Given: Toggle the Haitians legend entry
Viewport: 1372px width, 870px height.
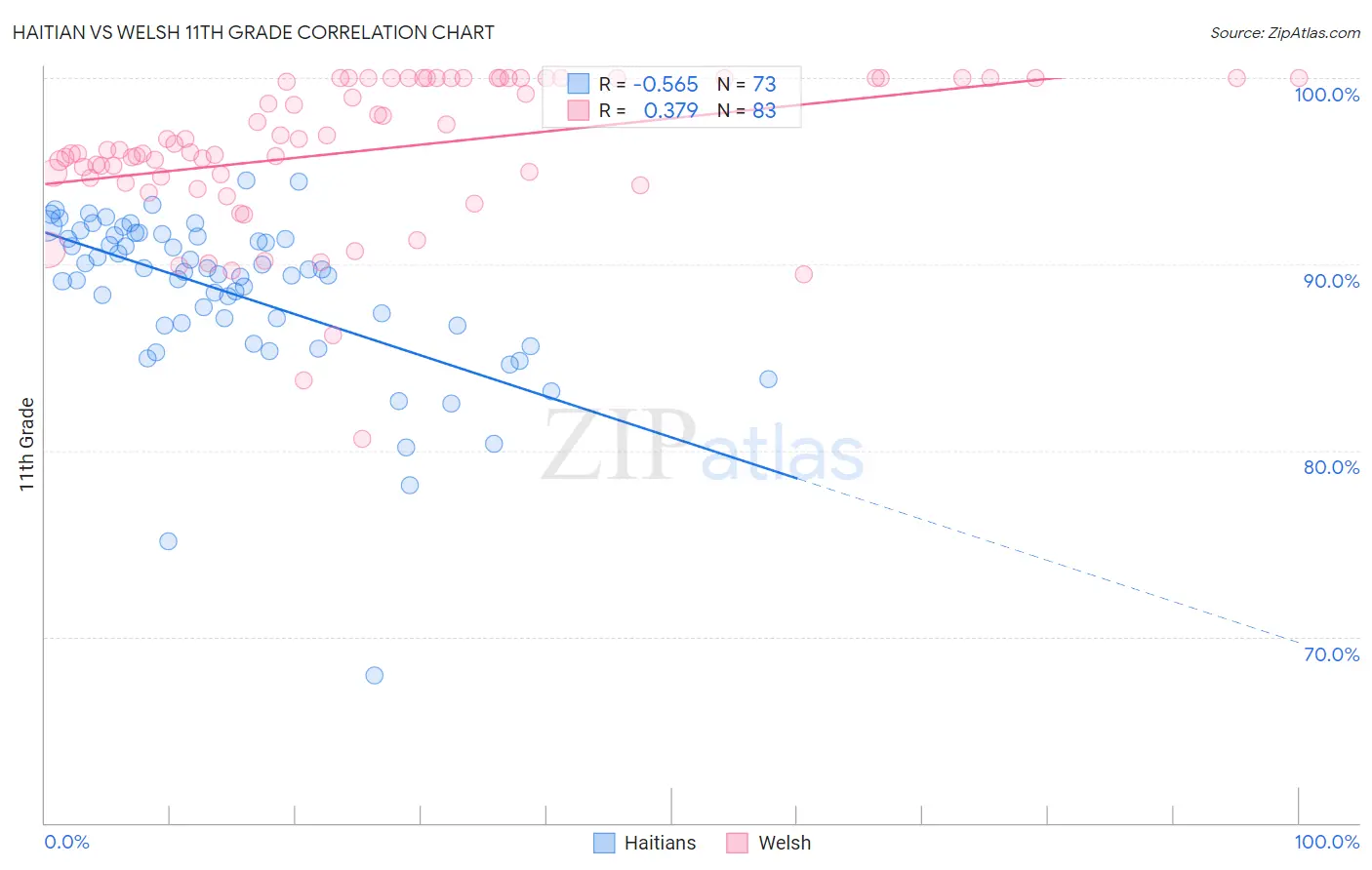Looking at the screenshot, I should pos(645,843).
